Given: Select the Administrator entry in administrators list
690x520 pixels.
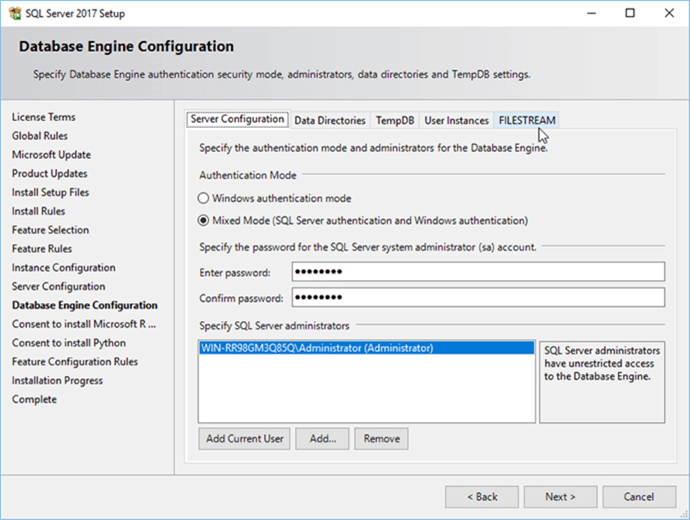Looking at the screenshot, I should (x=316, y=348).
